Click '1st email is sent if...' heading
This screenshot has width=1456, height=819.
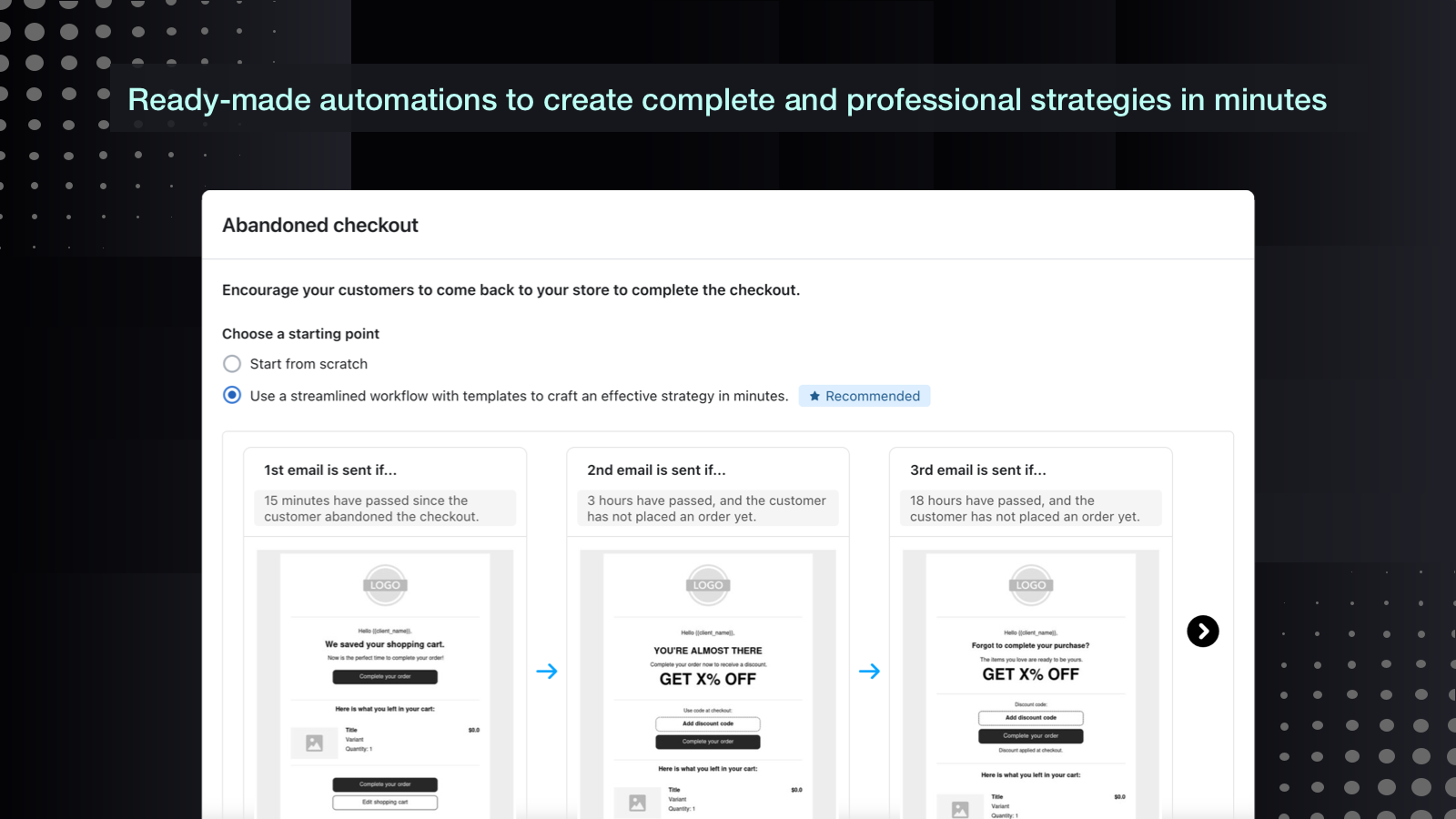click(330, 470)
